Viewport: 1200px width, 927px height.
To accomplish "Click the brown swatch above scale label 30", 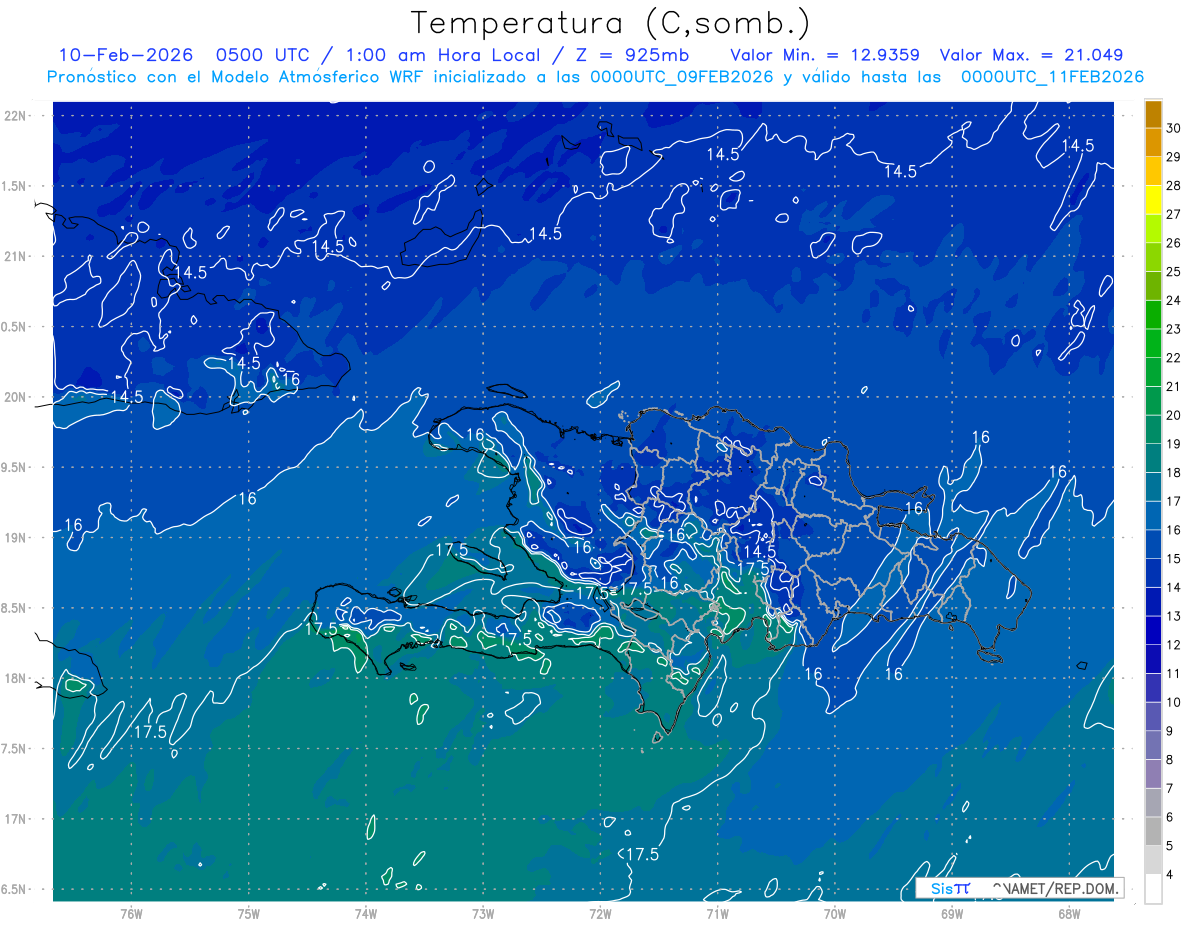I will tap(1153, 115).
